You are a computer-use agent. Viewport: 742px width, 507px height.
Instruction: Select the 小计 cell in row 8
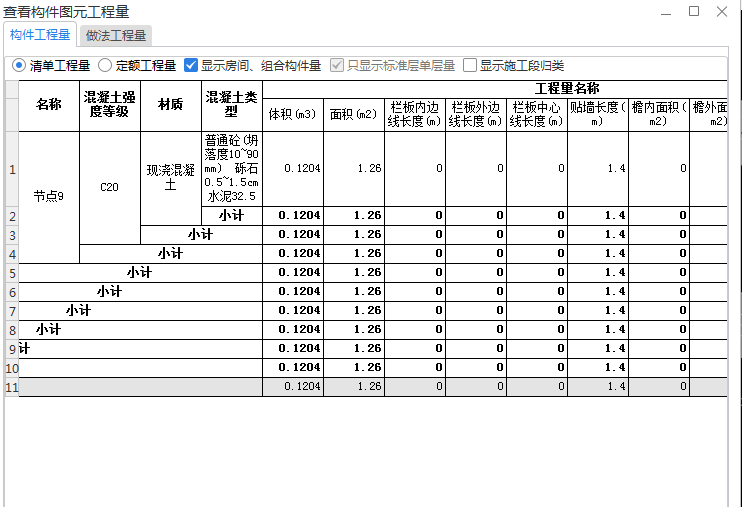pos(141,329)
